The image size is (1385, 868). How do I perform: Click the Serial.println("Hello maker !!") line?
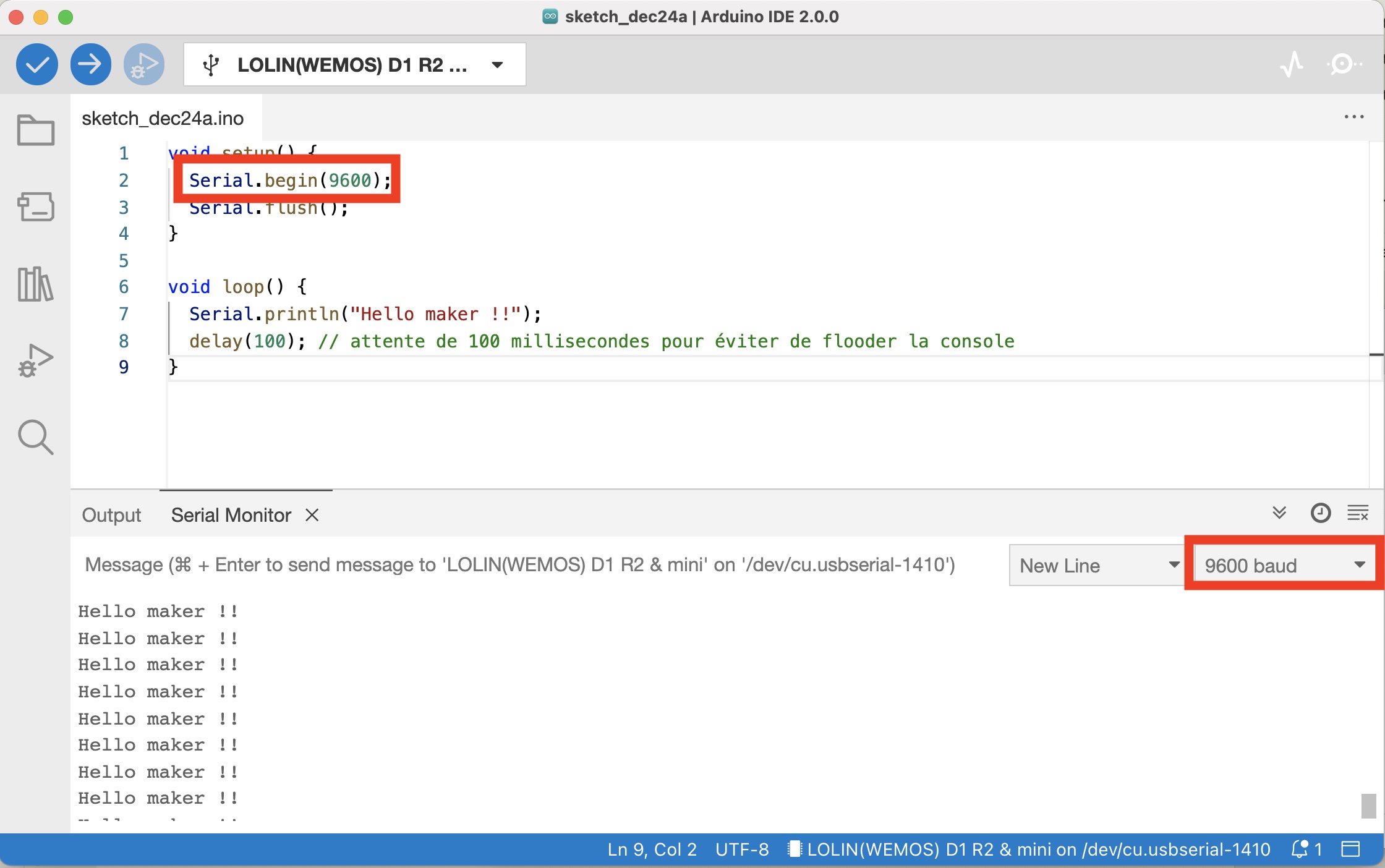click(365, 314)
